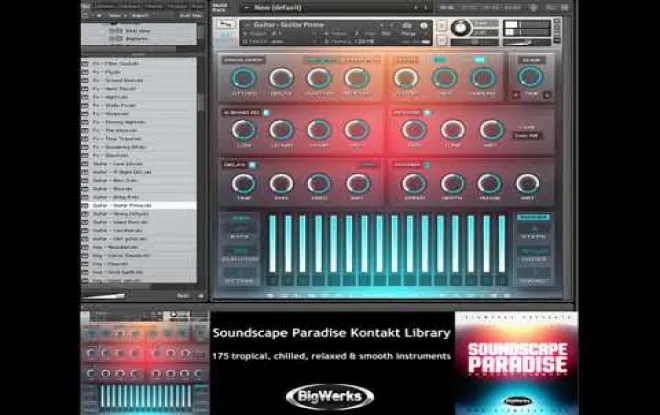The image size is (660, 415).
Task: Click the Delay Time knob
Action: point(244,184)
